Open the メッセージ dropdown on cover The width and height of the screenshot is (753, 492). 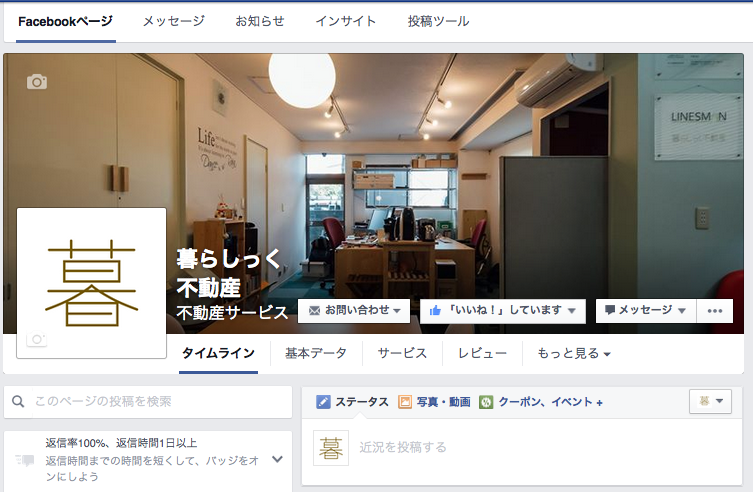pos(646,311)
